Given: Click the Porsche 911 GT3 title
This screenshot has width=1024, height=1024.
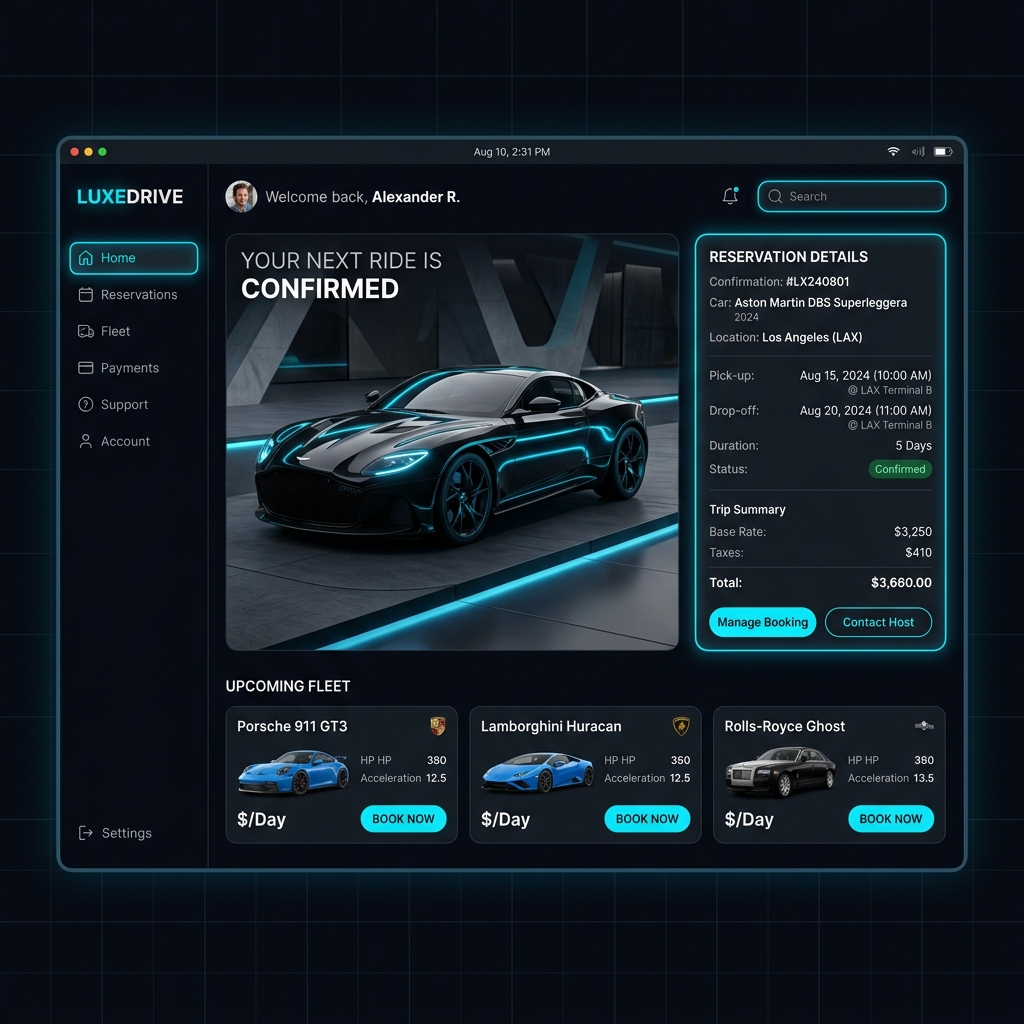Looking at the screenshot, I should 292,726.
